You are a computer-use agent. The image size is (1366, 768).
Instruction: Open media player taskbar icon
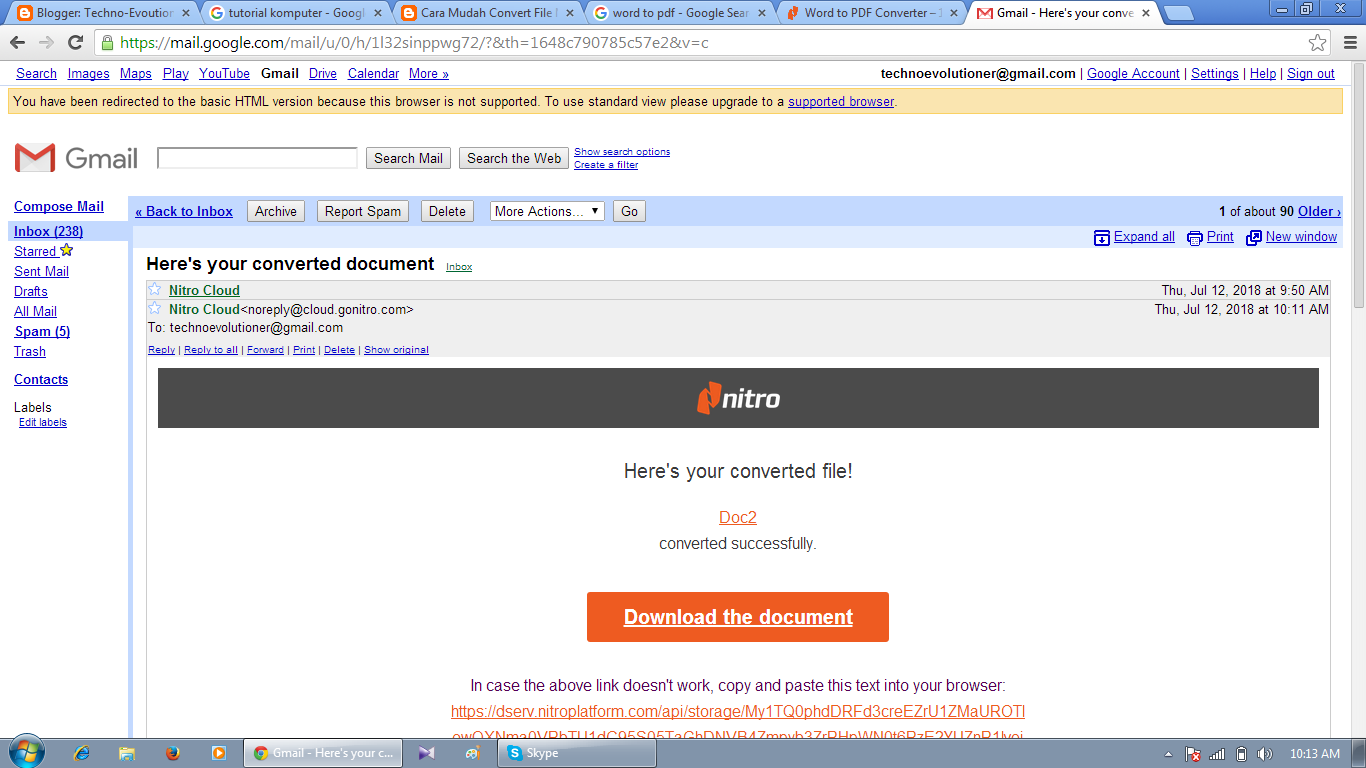219,753
